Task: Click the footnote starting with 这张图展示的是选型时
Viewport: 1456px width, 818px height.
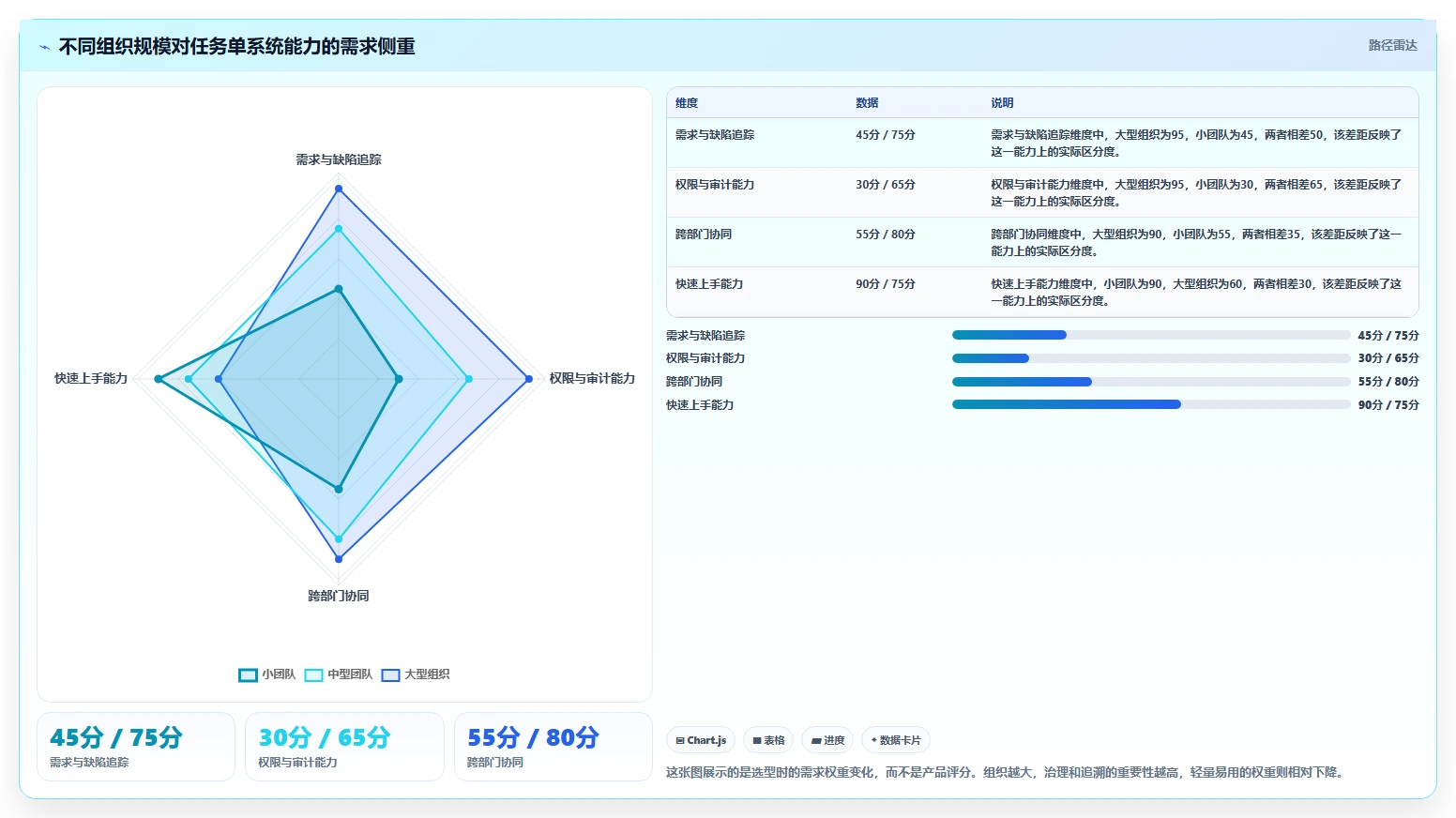Action: (1007, 773)
